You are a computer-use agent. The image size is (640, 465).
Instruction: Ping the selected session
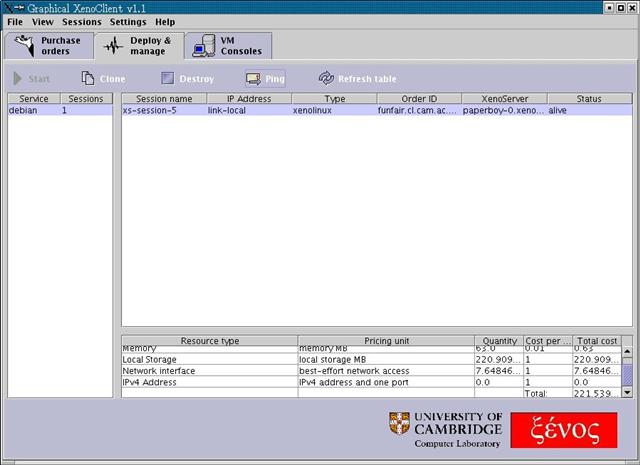pos(253,78)
